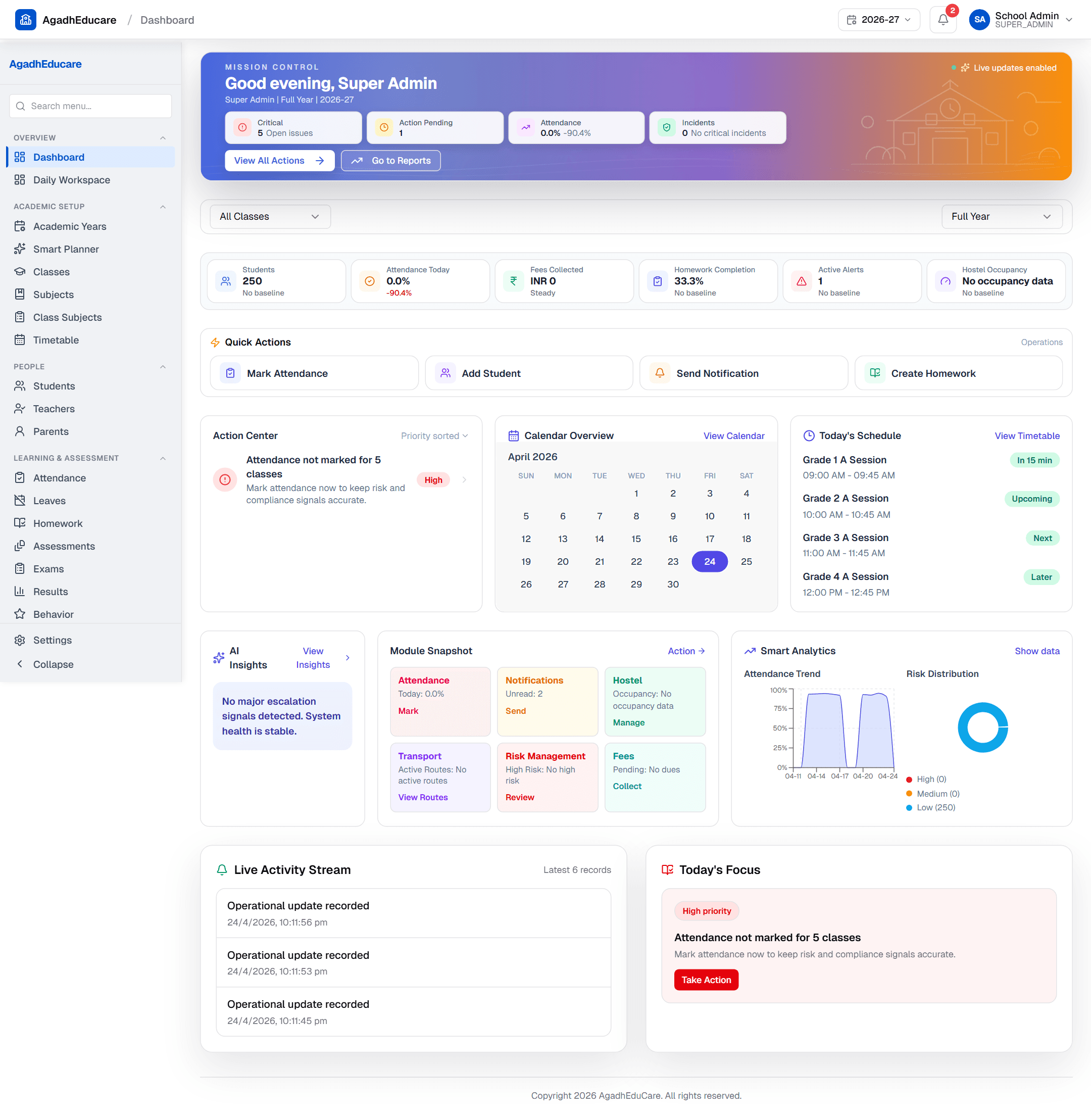This screenshot has height=1120, width=1091.
Task: Click View Routes in Transport card
Action: (x=423, y=797)
